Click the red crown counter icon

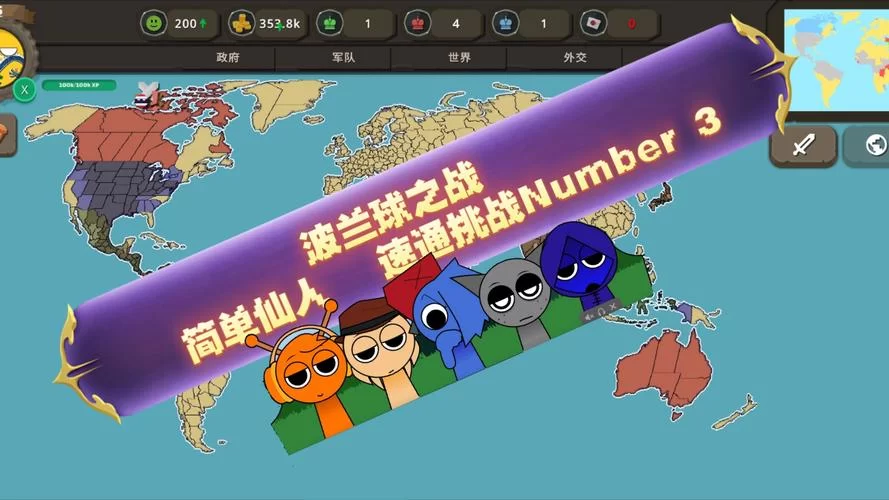(x=417, y=23)
